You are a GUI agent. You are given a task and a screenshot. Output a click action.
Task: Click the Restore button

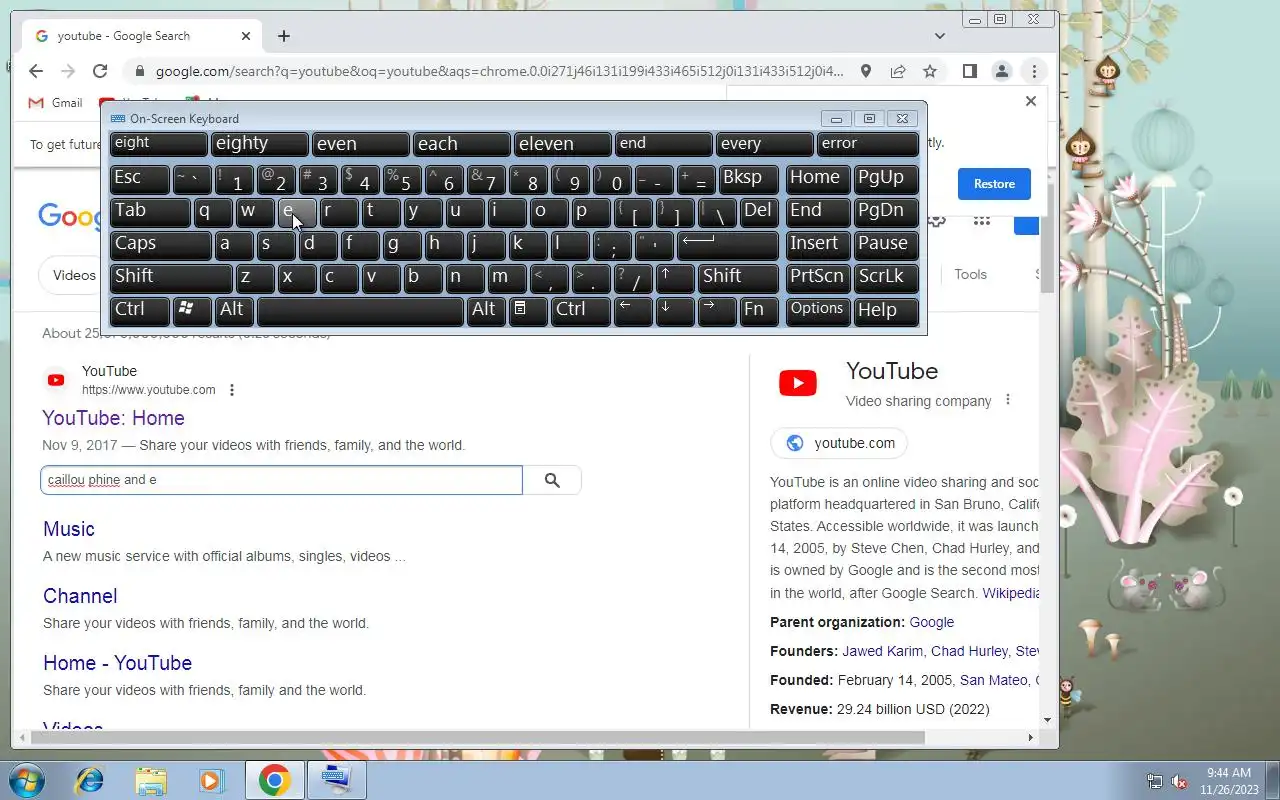click(x=994, y=184)
